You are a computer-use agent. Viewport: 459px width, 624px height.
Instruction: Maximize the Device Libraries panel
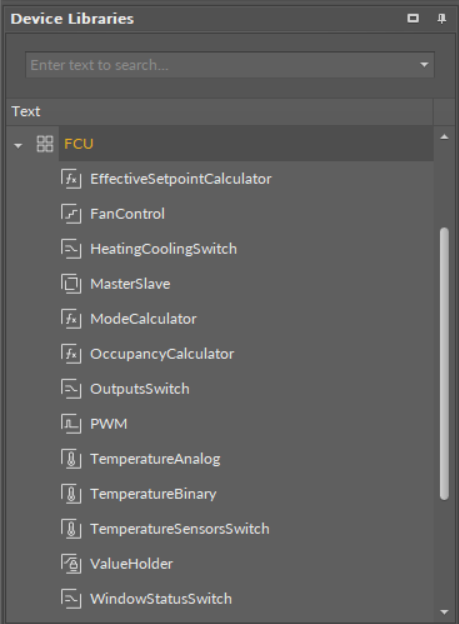click(413, 18)
